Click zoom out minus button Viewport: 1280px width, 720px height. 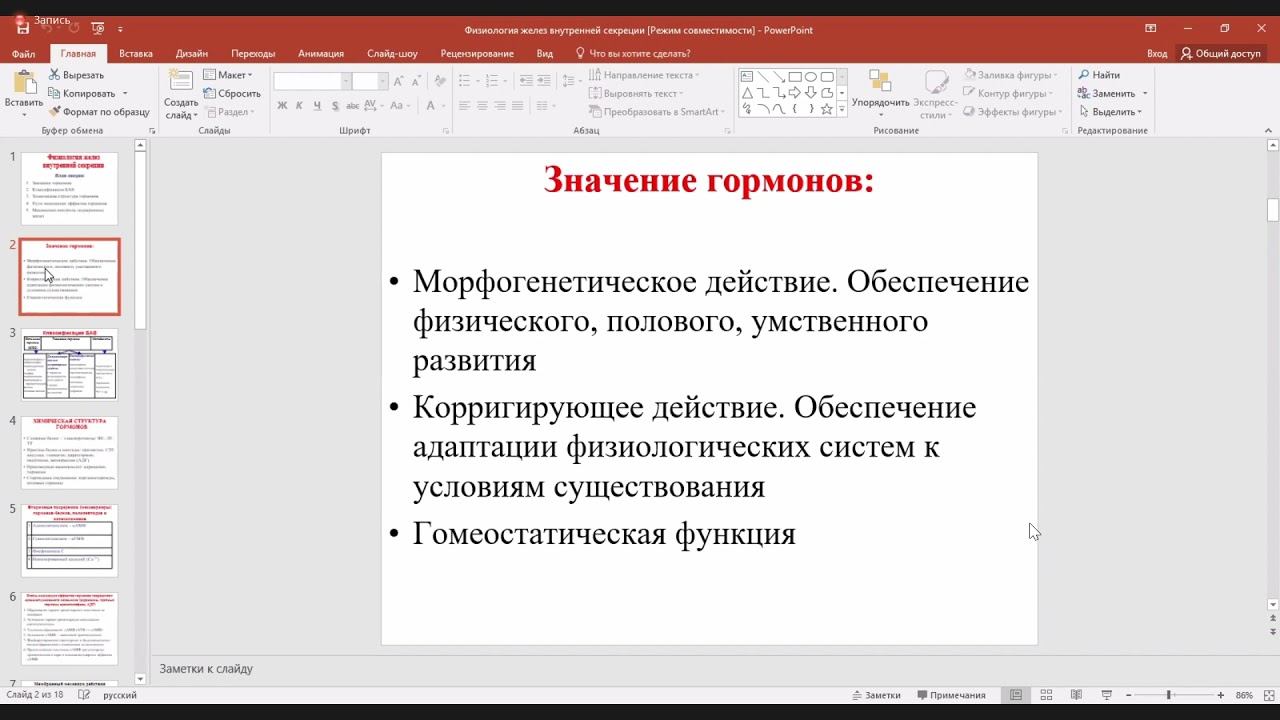pos(1129,695)
